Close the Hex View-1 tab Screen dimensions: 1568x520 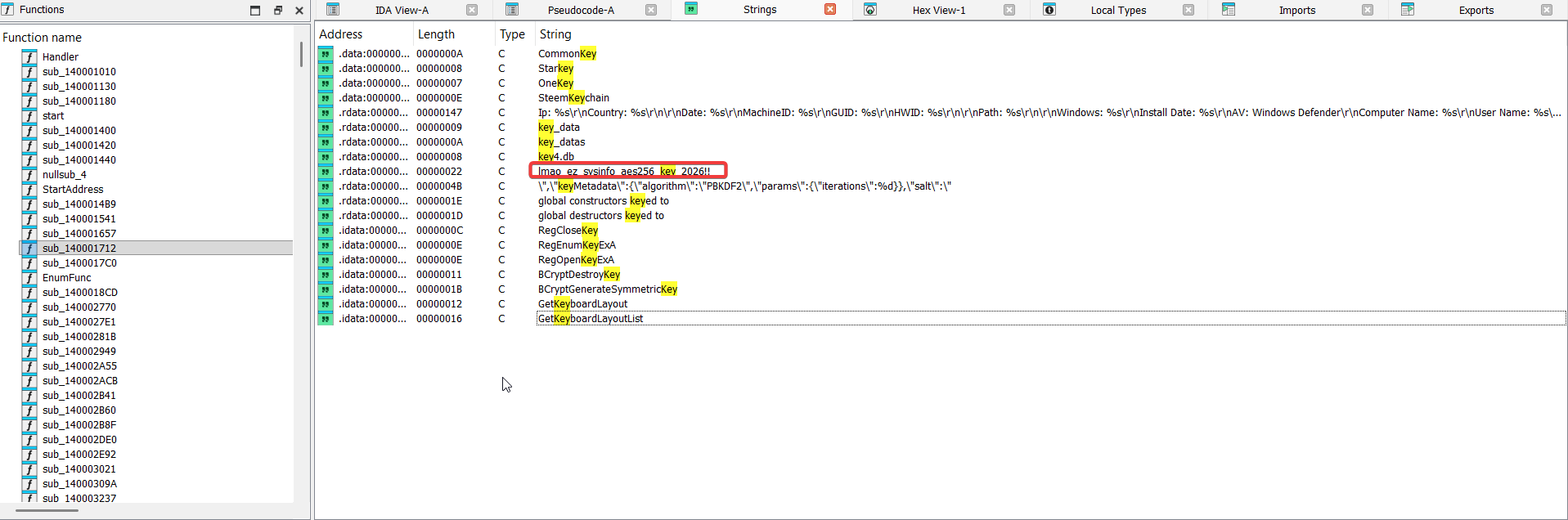click(x=1009, y=10)
